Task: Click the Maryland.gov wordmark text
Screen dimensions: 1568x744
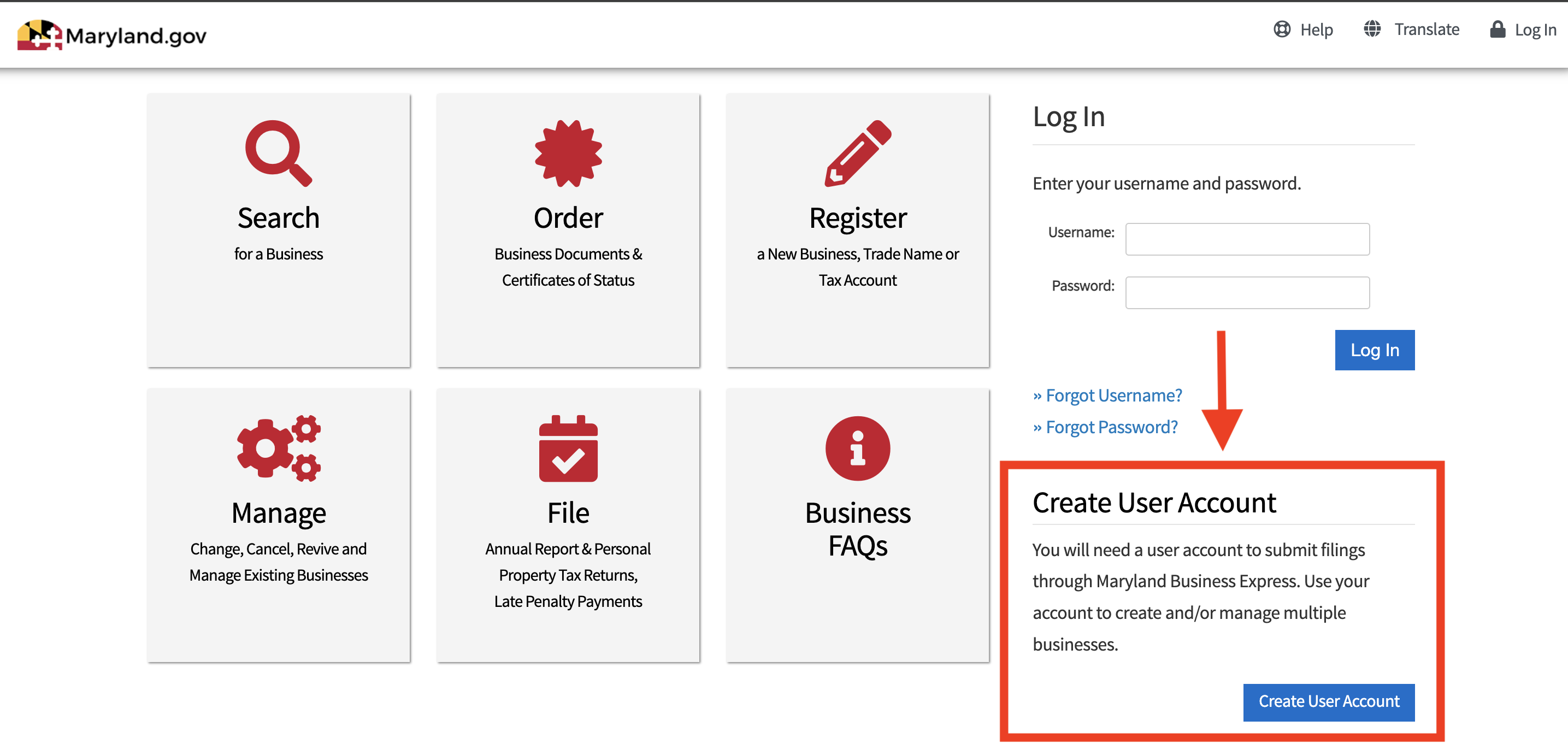Action: pos(135,36)
